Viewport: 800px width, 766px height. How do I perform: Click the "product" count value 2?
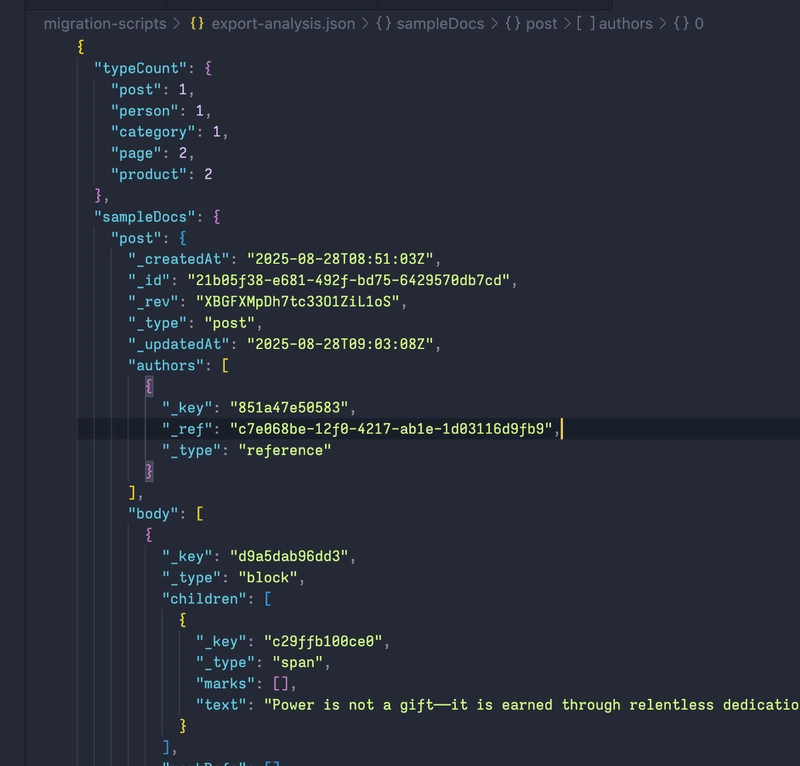(208, 174)
